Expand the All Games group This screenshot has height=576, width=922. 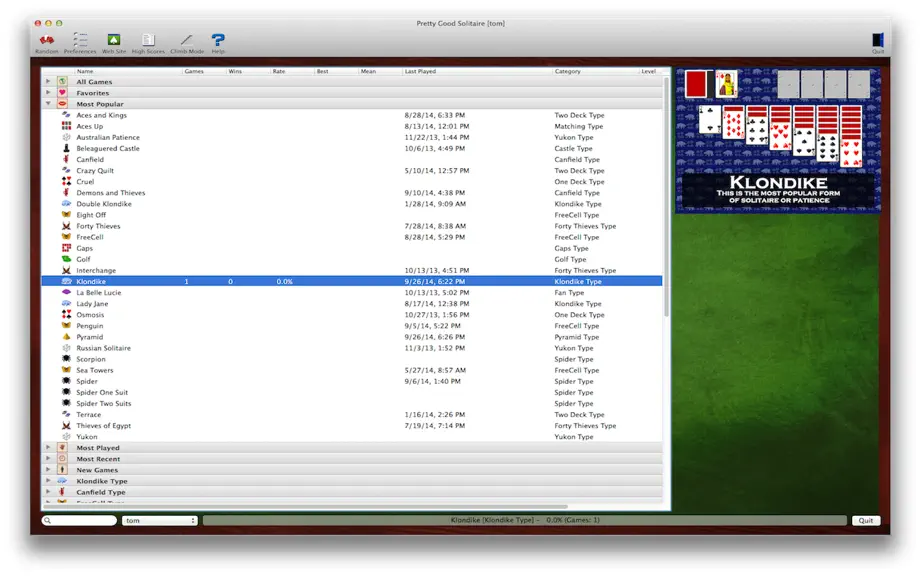(x=48, y=81)
